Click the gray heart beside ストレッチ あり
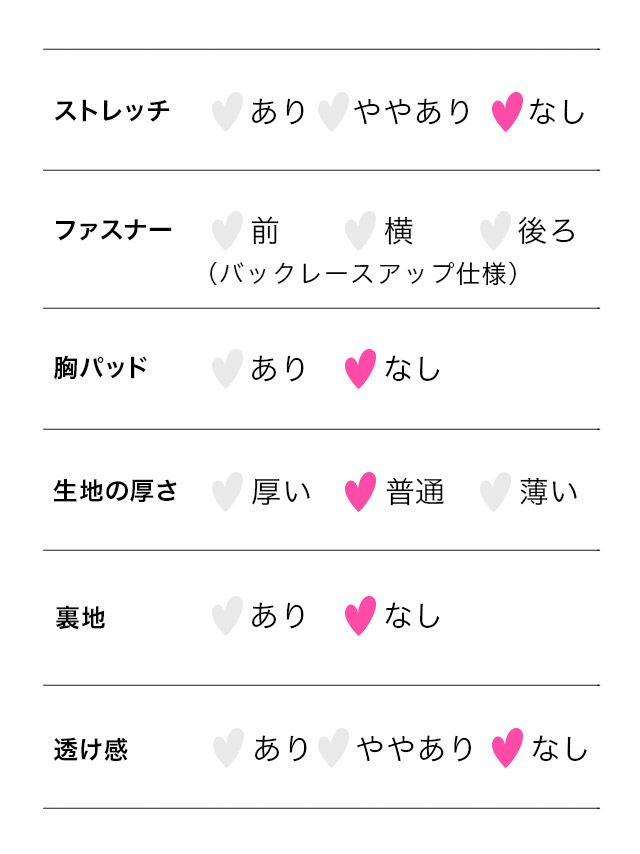The width and height of the screenshot is (640, 854). point(228,112)
